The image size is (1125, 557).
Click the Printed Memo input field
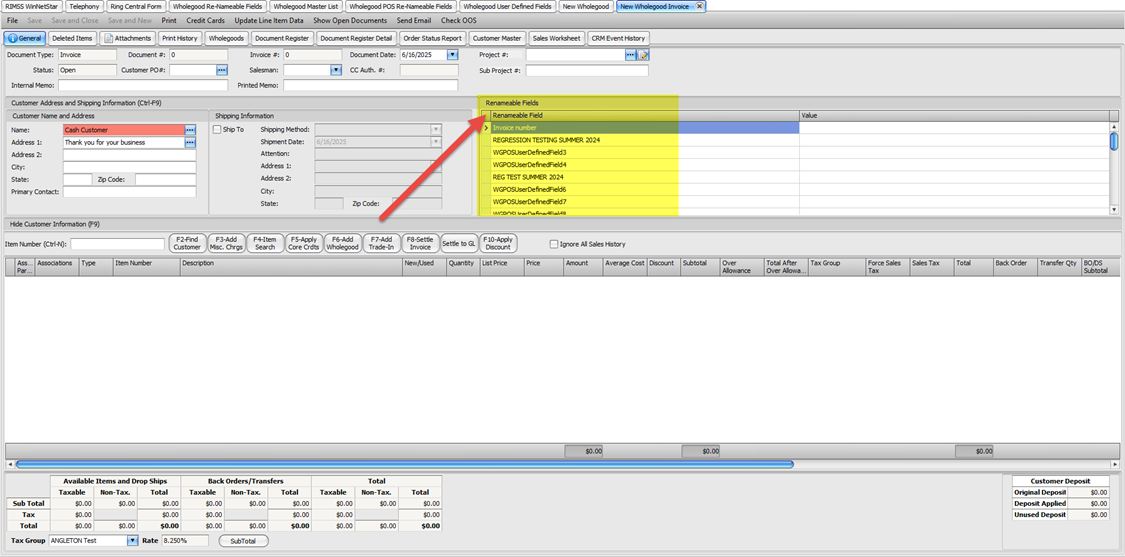370,85
